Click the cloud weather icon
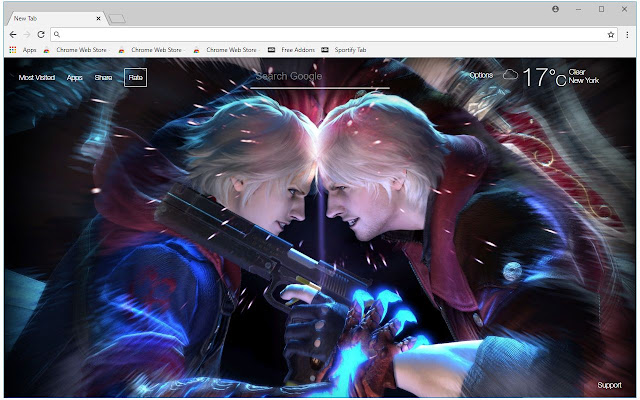 (x=510, y=75)
